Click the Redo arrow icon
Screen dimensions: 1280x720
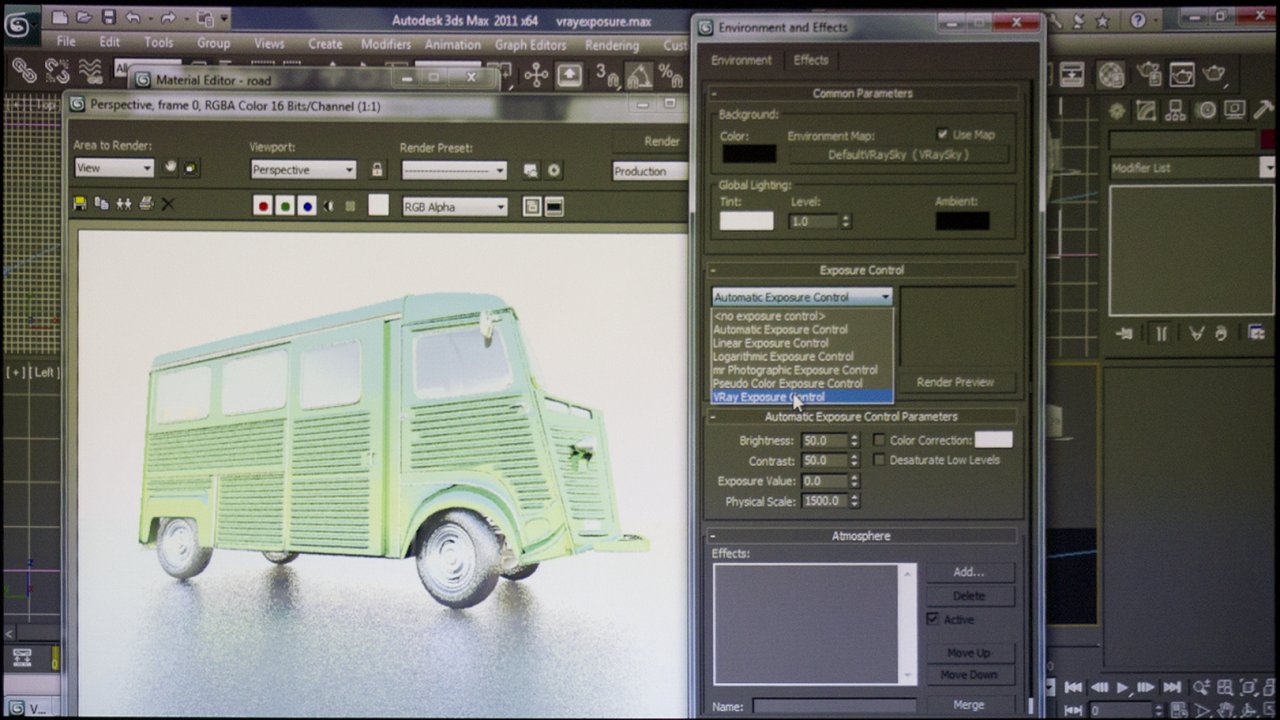point(168,18)
